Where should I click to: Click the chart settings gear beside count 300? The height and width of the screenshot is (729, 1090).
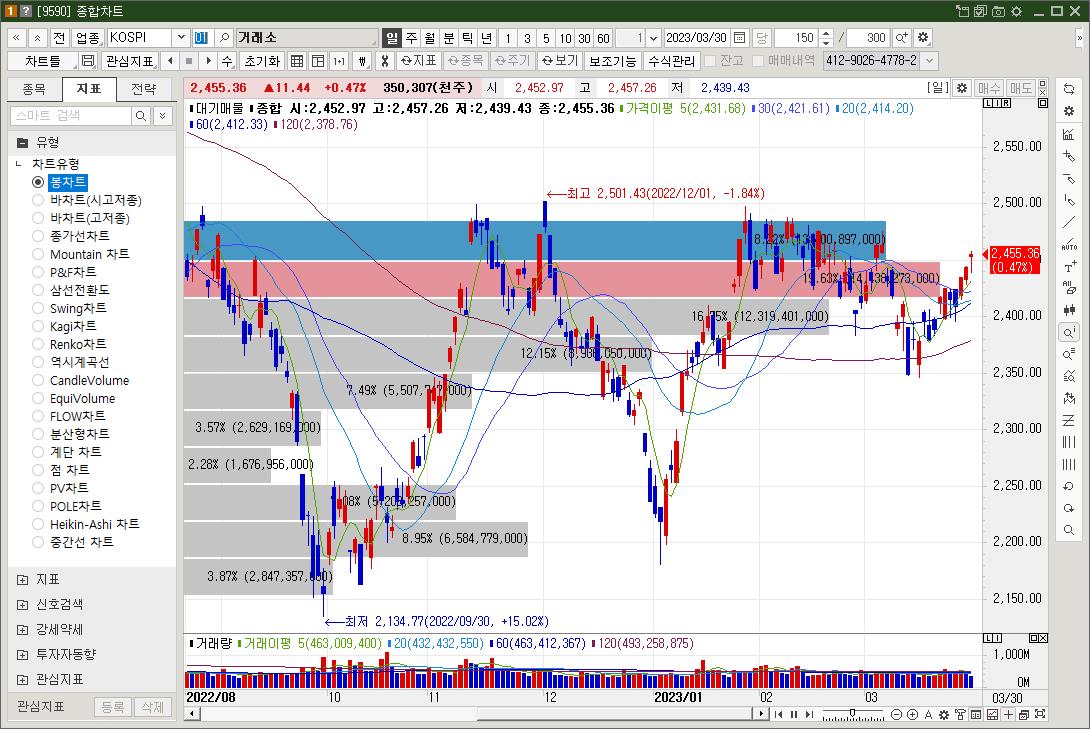[922, 38]
